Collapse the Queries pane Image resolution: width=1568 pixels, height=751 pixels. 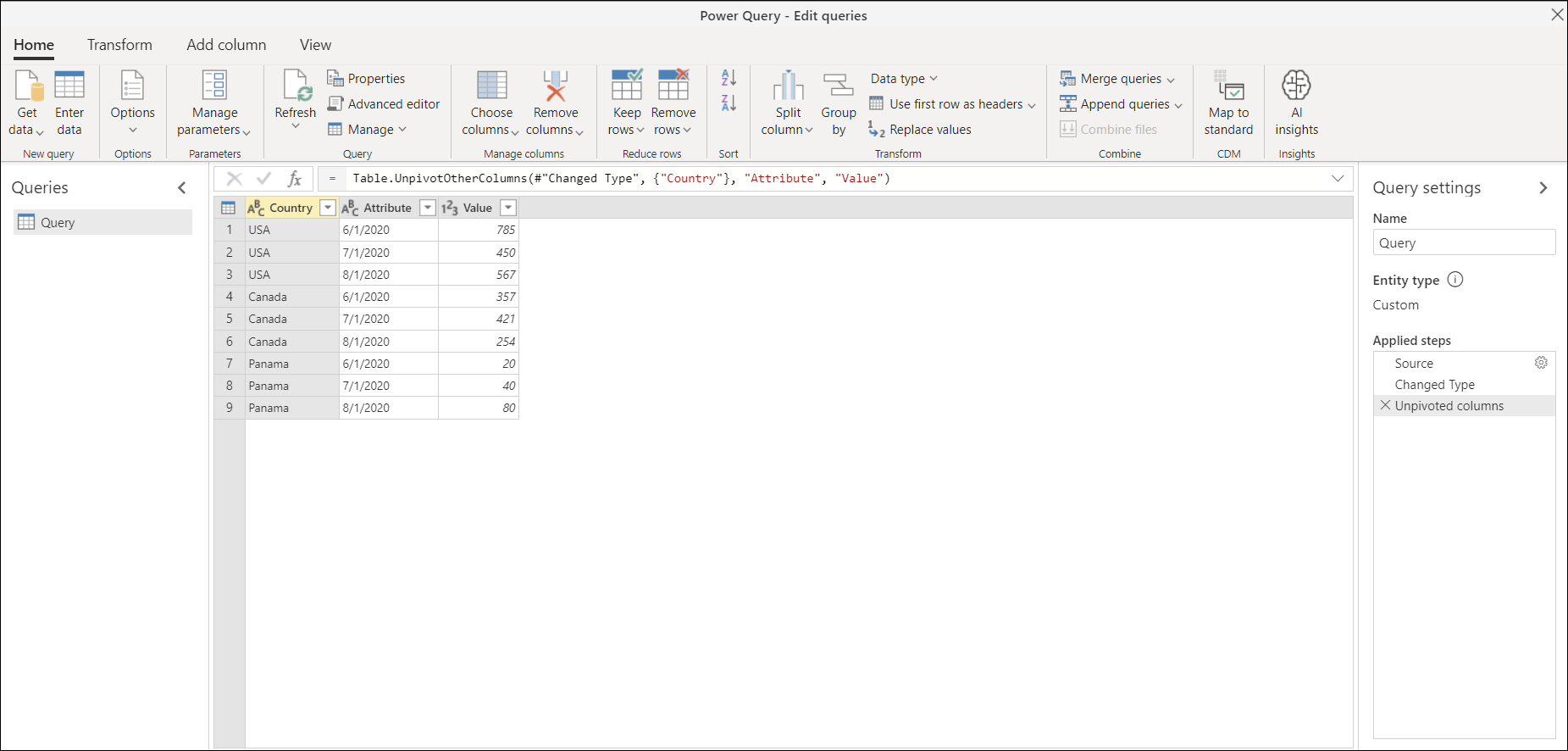[181, 187]
